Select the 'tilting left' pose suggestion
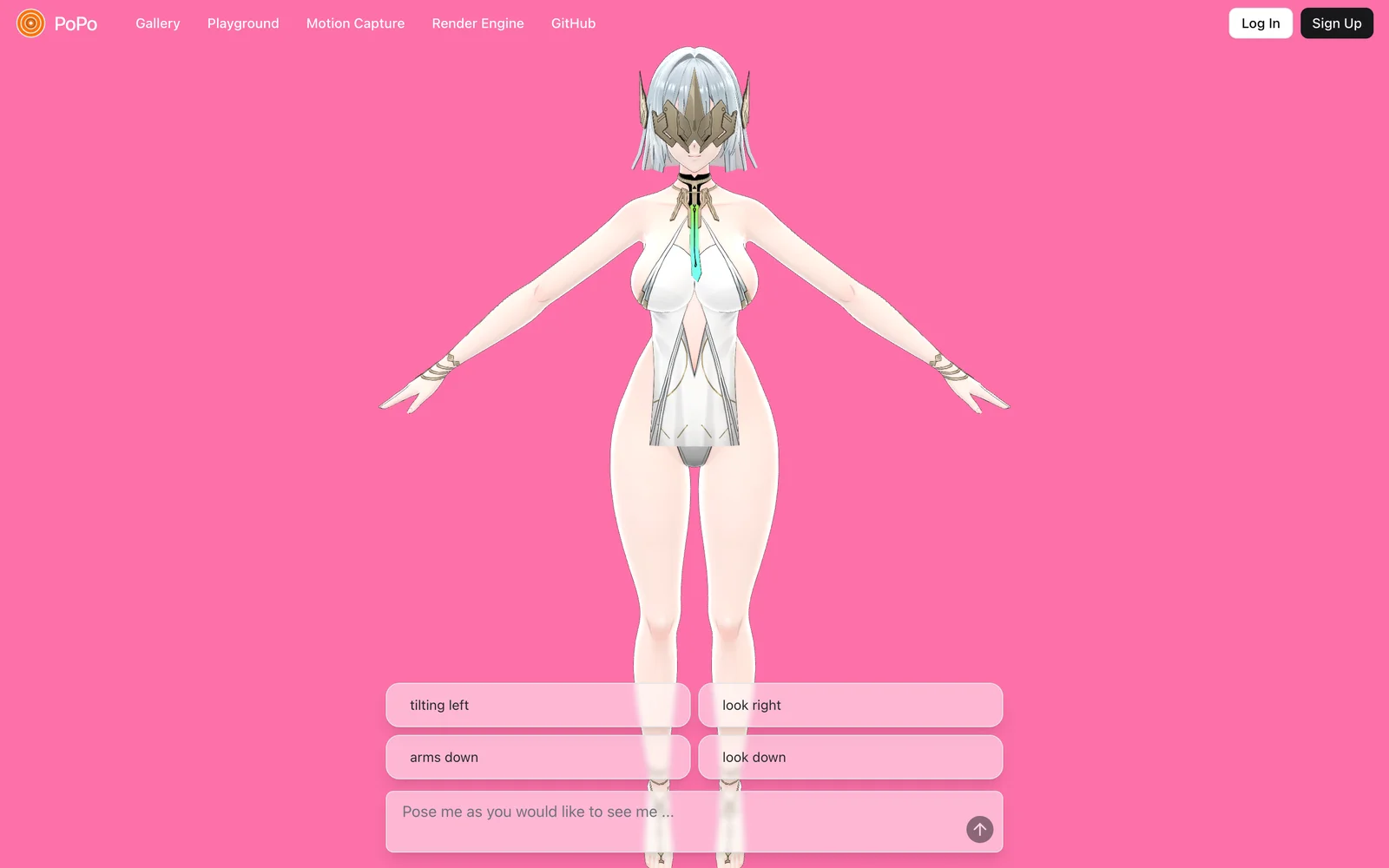 pyautogui.click(x=538, y=705)
